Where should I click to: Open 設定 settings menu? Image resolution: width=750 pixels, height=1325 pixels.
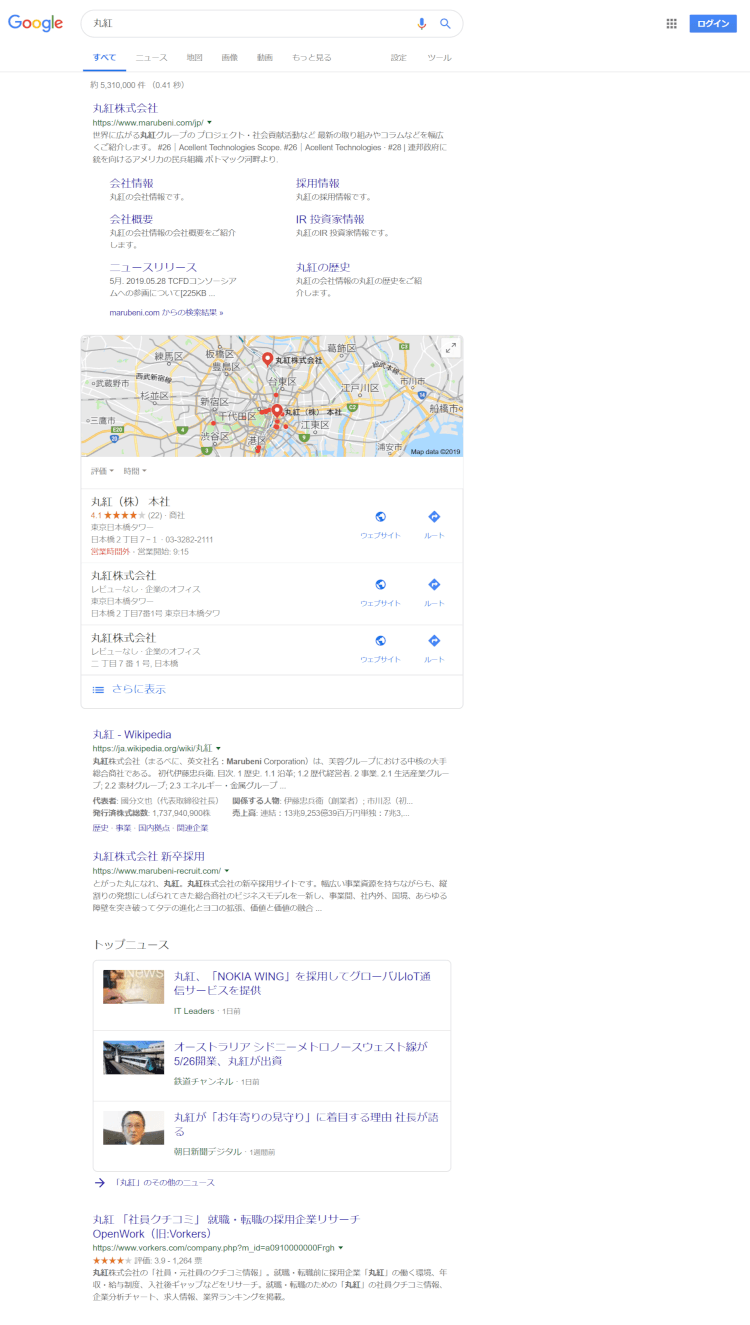(x=398, y=58)
